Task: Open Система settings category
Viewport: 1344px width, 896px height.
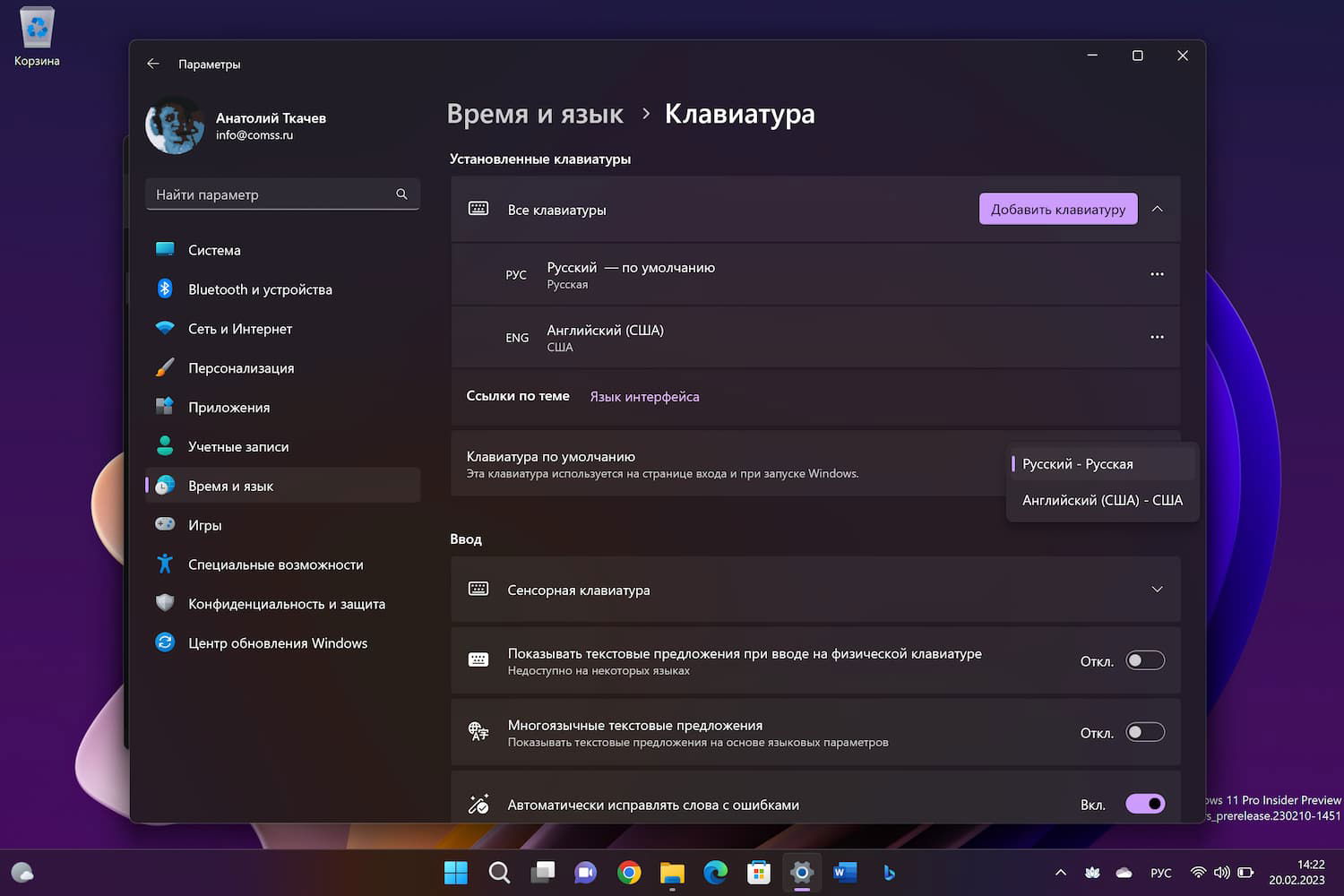Action: (282, 250)
